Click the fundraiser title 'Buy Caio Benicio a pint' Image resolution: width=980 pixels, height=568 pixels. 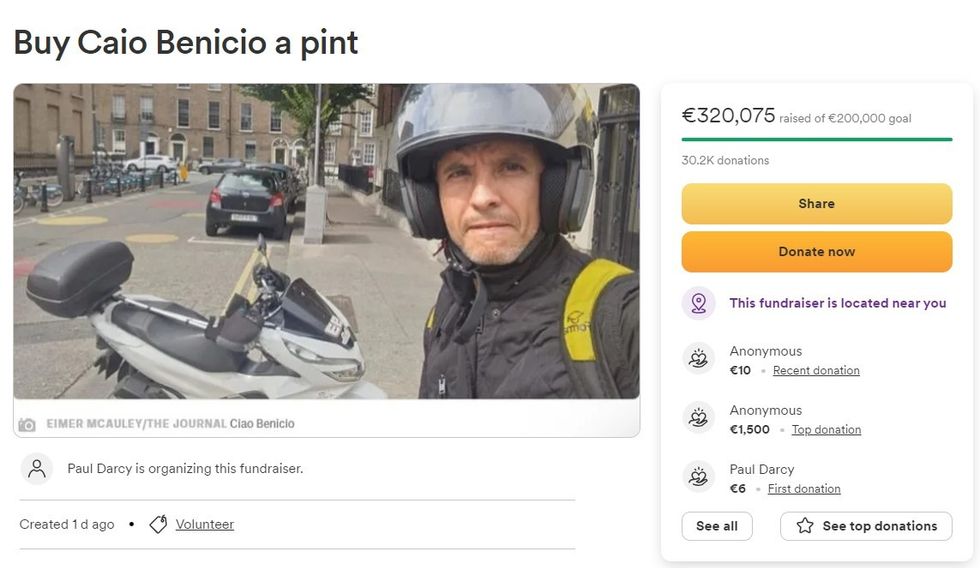[x=186, y=42]
